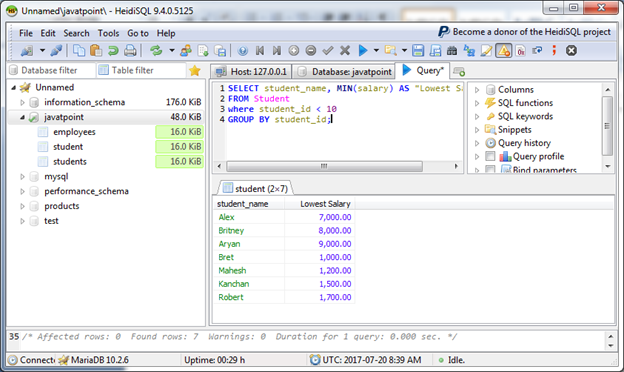Click the red semicolon delimiter icon
Viewport: 624px width, 372px height.
pyautogui.click(x=554, y=51)
